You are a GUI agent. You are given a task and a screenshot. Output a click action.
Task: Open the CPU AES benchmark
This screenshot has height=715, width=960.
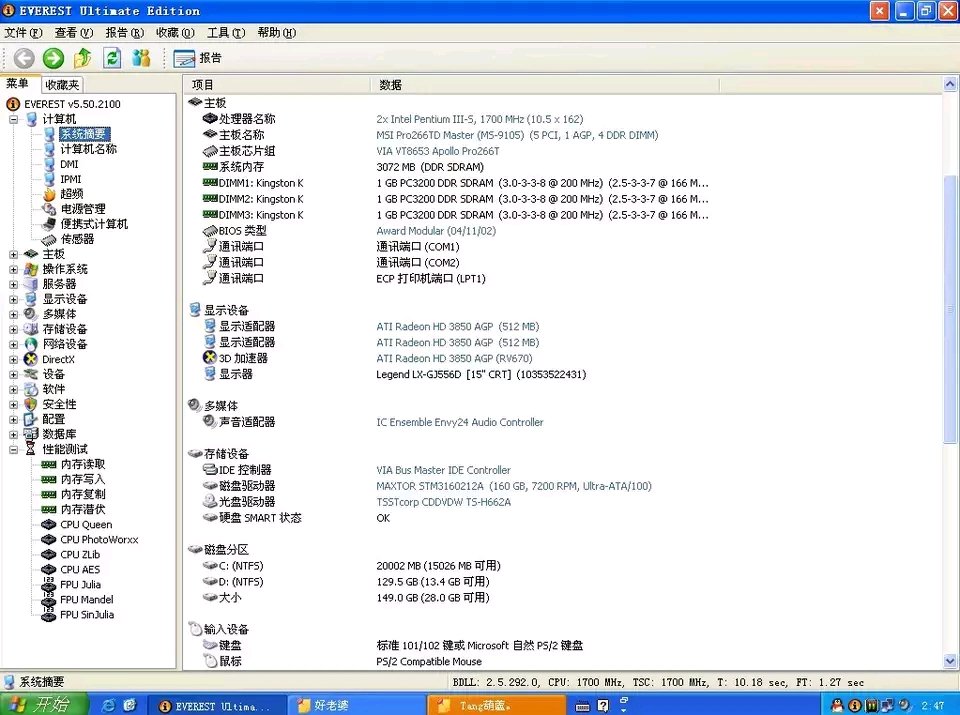pos(80,569)
